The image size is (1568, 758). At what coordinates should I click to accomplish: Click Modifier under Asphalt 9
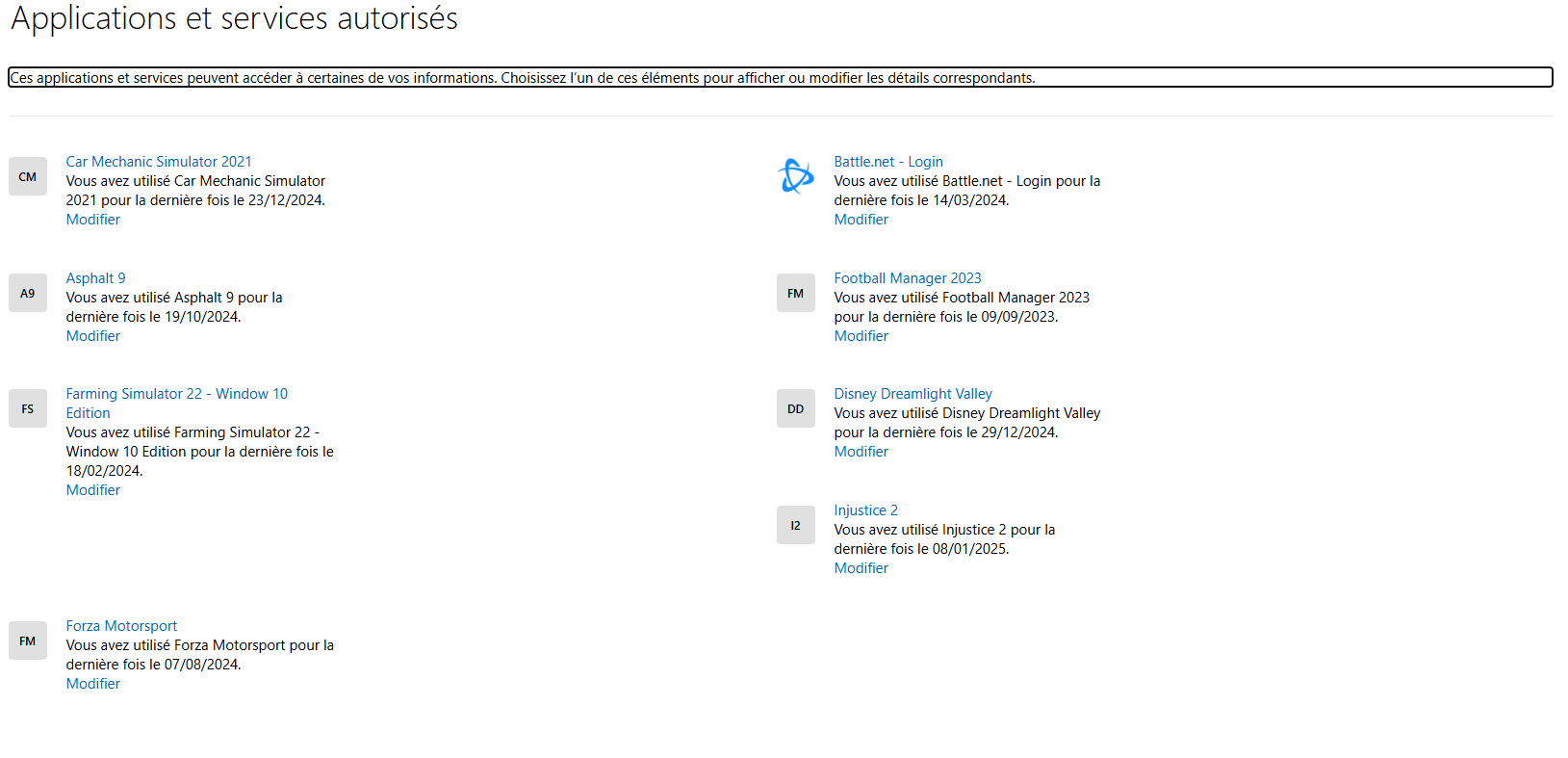point(93,336)
